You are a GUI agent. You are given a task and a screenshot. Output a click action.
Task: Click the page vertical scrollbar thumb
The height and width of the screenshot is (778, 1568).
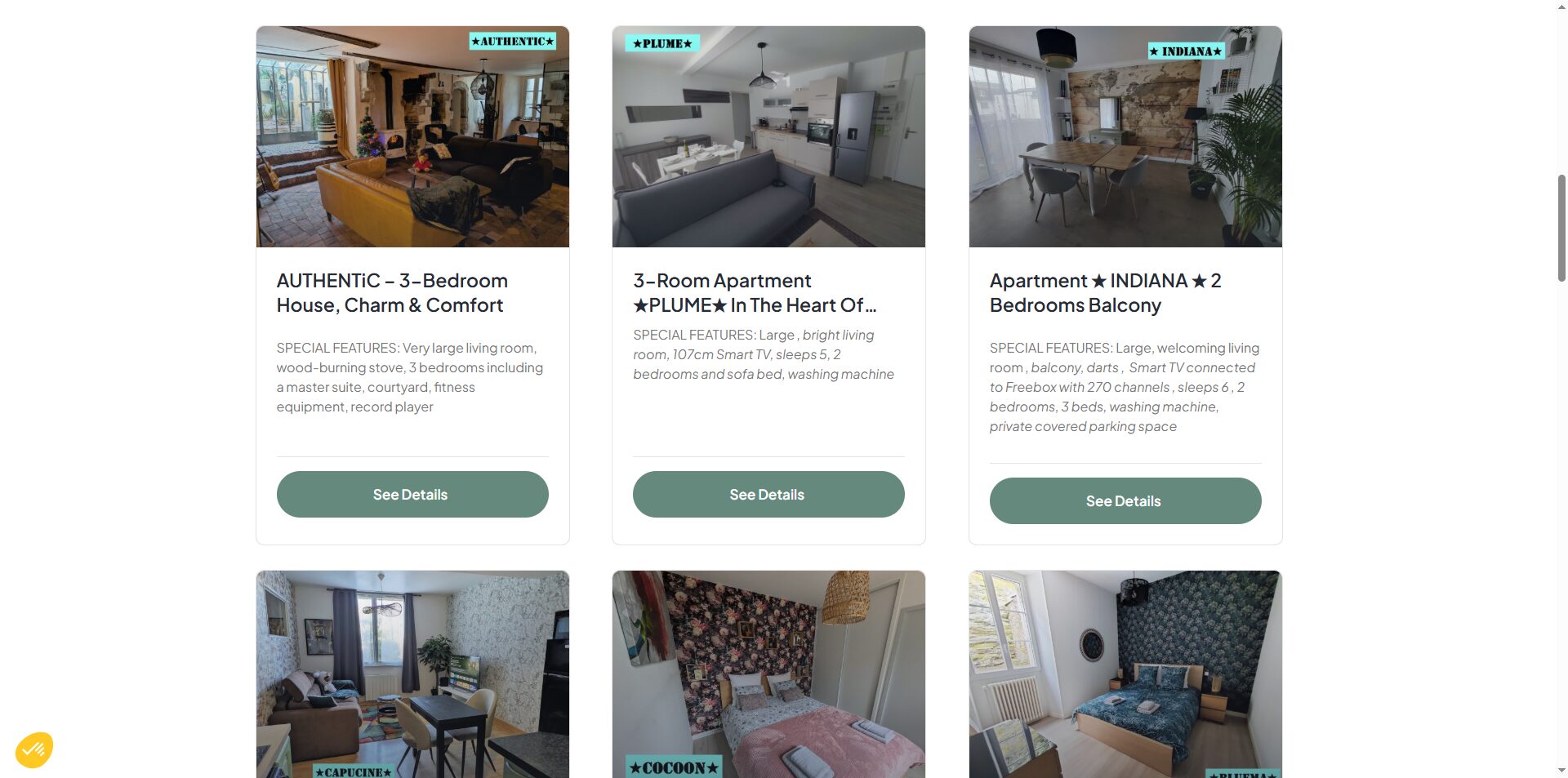pyautogui.click(x=1561, y=228)
